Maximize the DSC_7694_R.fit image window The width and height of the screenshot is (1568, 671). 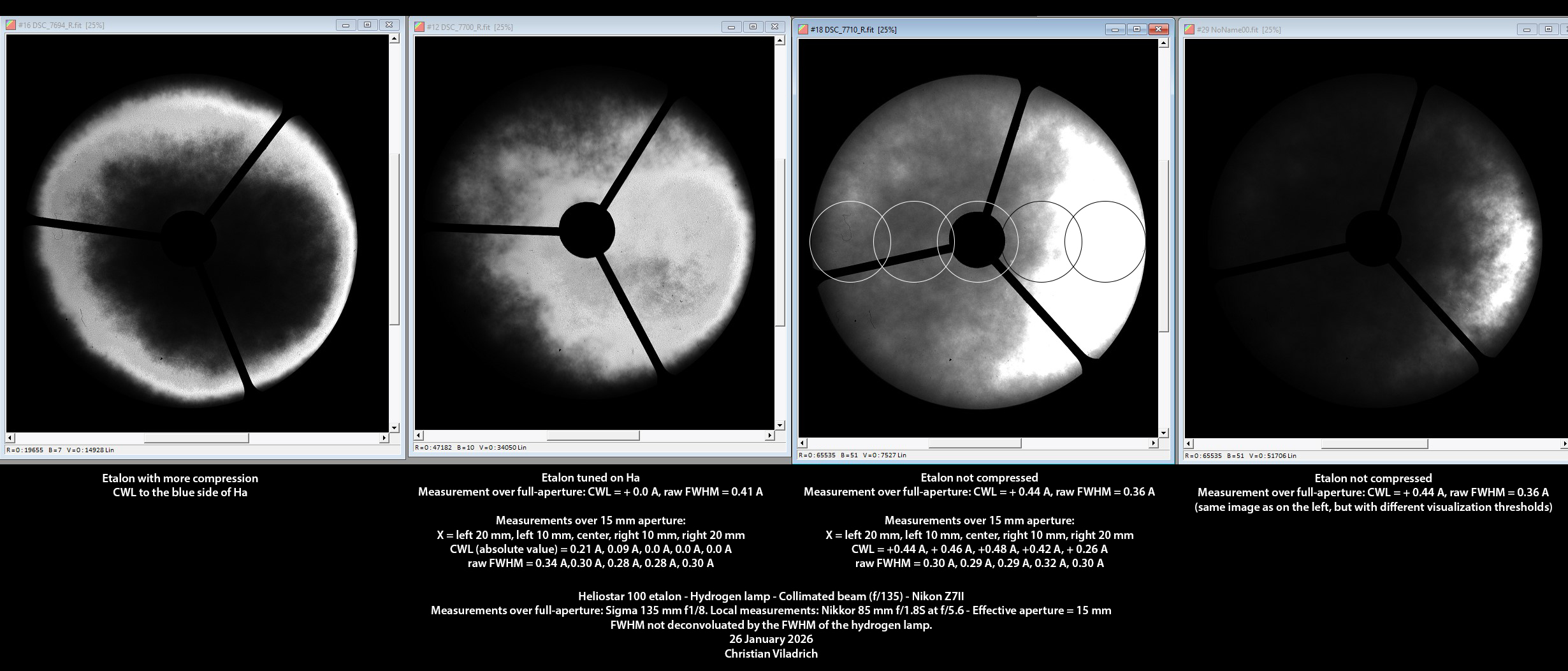click(367, 25)
